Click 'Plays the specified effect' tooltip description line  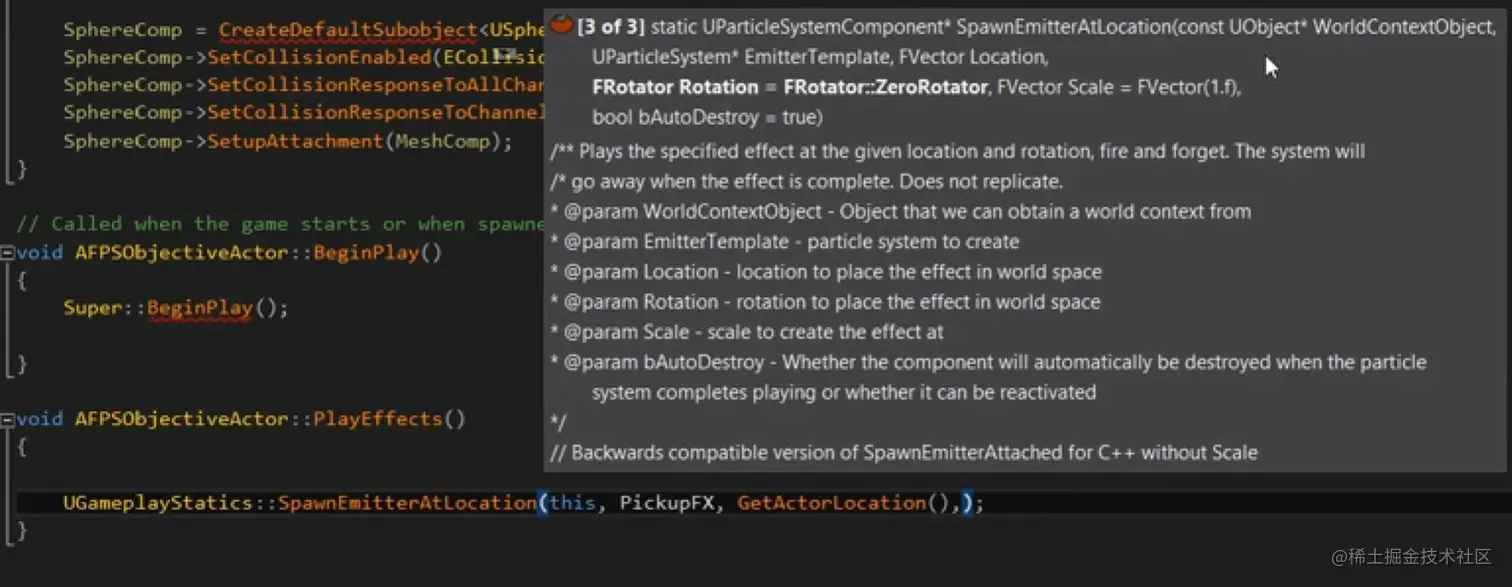[958, 152]
